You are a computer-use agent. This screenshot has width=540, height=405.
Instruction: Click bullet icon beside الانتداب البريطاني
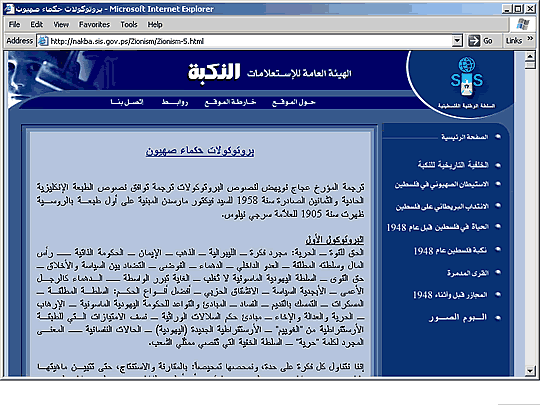click(x=498, y=206)
